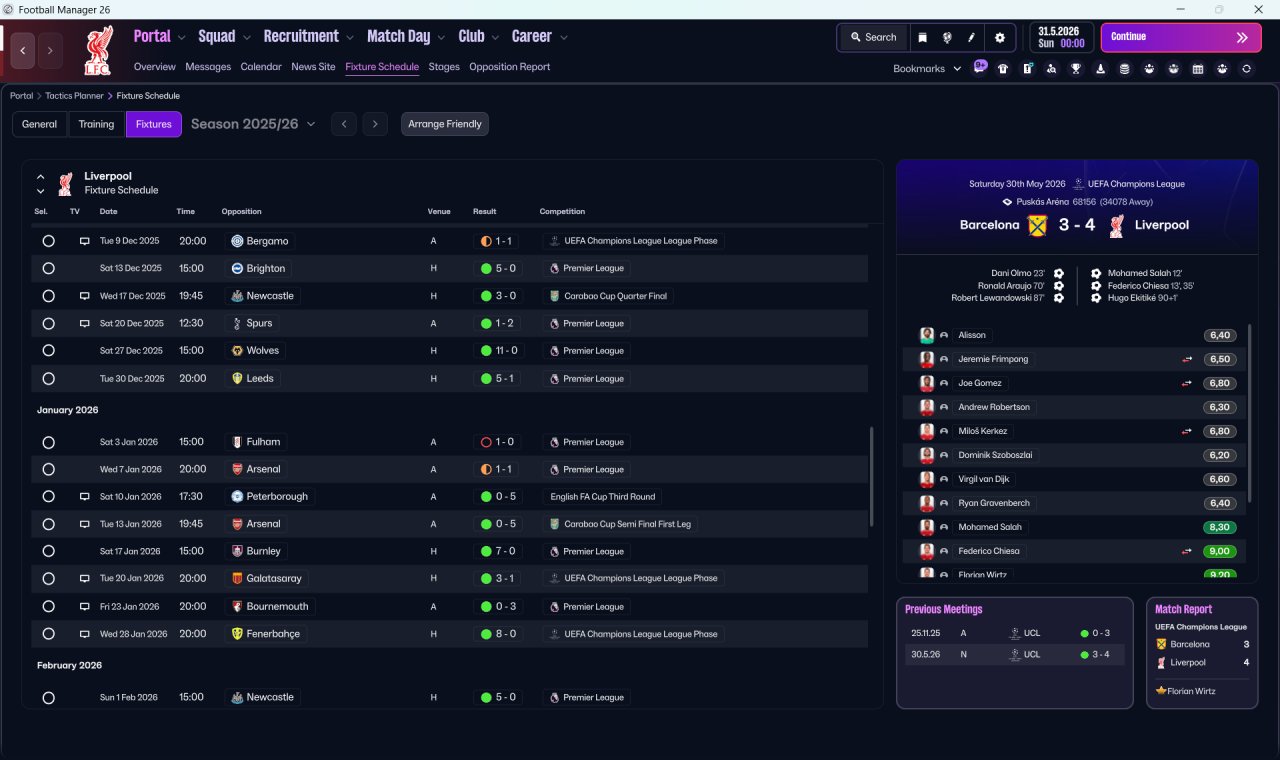Screen dimensions: 1280x760
Task: Click the Barcelona crest in match summary
Action: point(1037,225)
